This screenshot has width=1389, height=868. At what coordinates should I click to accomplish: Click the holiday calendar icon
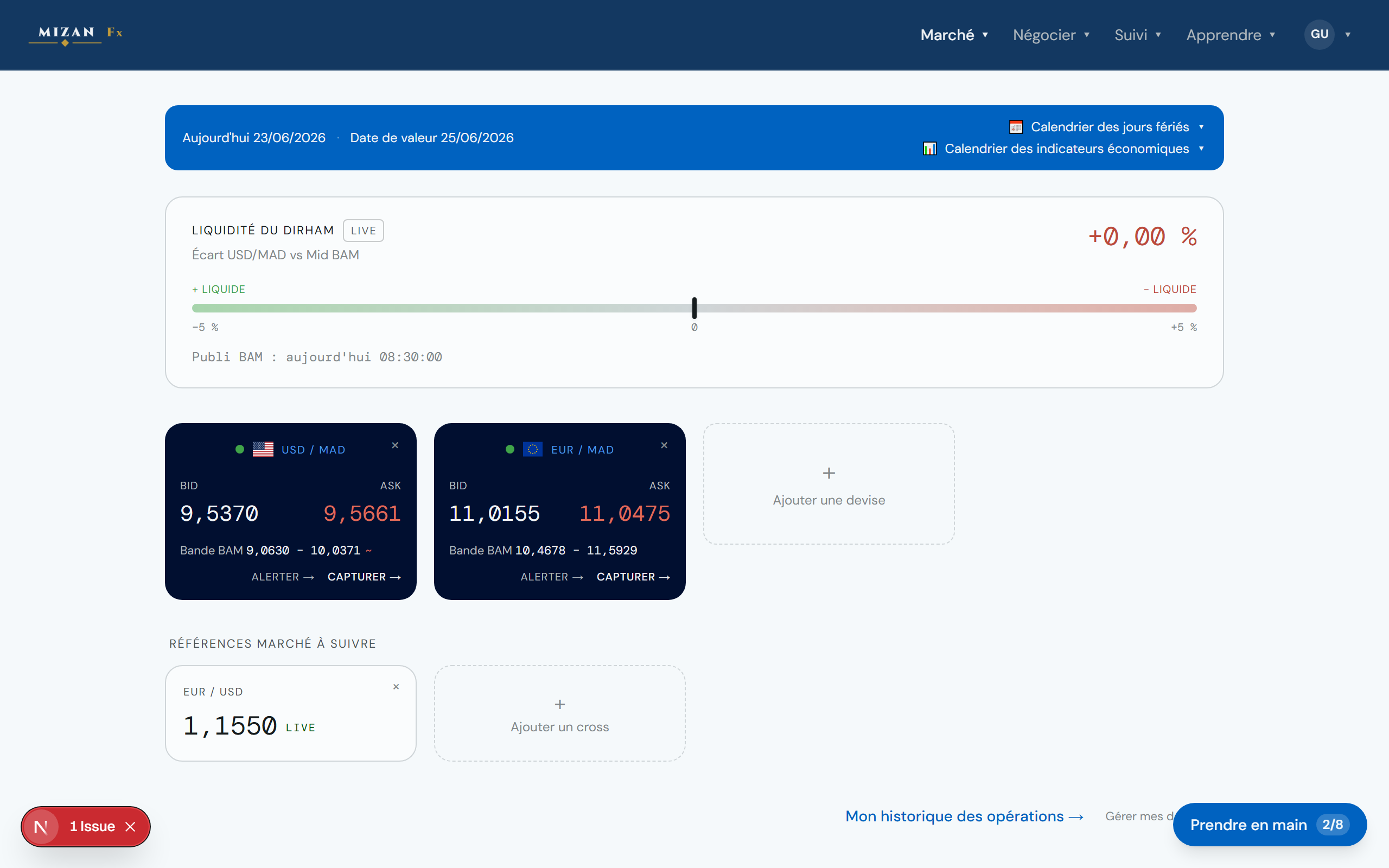[x=1016, y=127]
